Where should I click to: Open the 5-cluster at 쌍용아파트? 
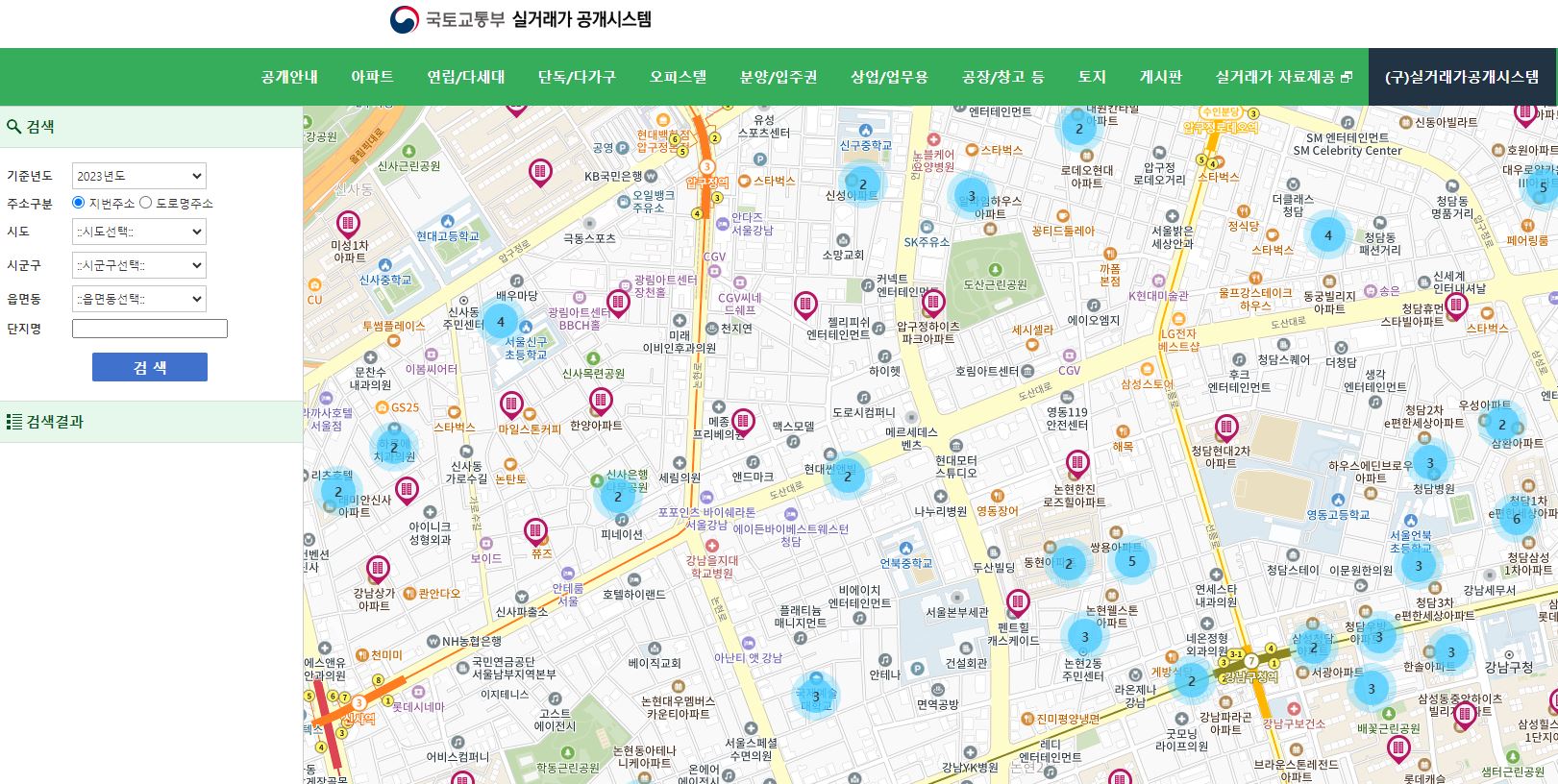pyautogui.click(x=1131, y=561)
